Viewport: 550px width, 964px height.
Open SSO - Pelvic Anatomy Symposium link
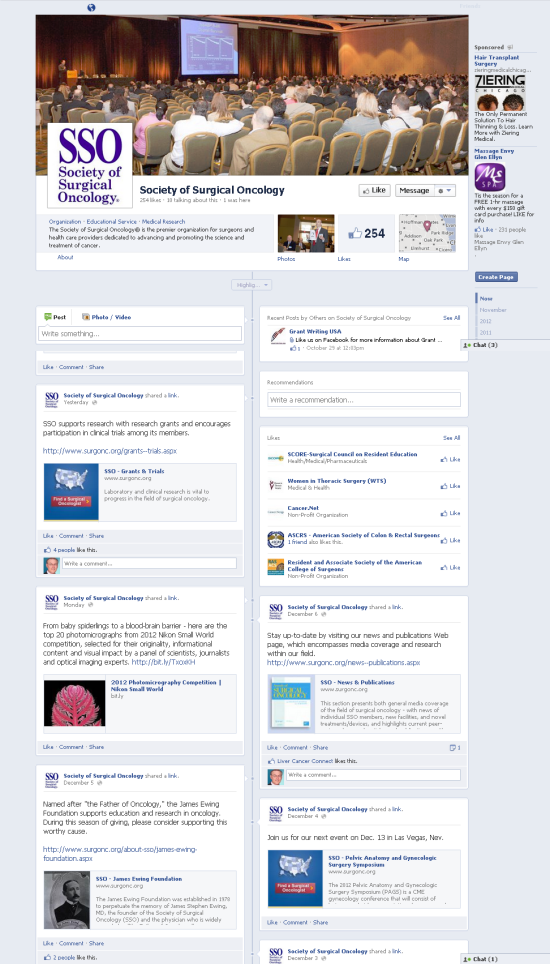point(382,861)
